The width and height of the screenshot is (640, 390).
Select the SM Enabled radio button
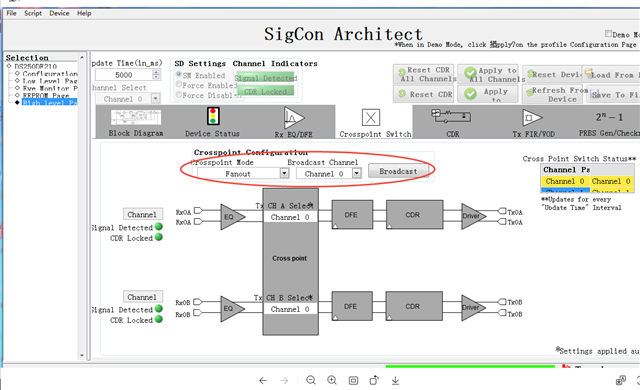tap(178, 75)
